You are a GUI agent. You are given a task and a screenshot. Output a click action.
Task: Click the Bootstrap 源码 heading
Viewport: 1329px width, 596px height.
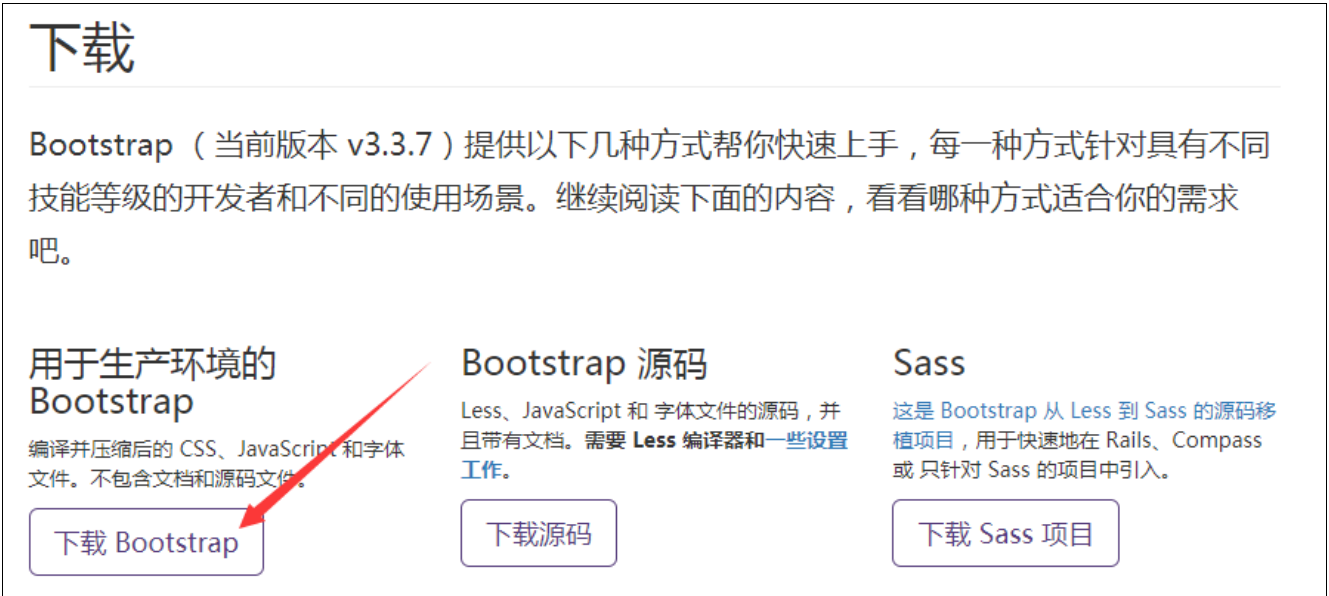tap(585, 363)
